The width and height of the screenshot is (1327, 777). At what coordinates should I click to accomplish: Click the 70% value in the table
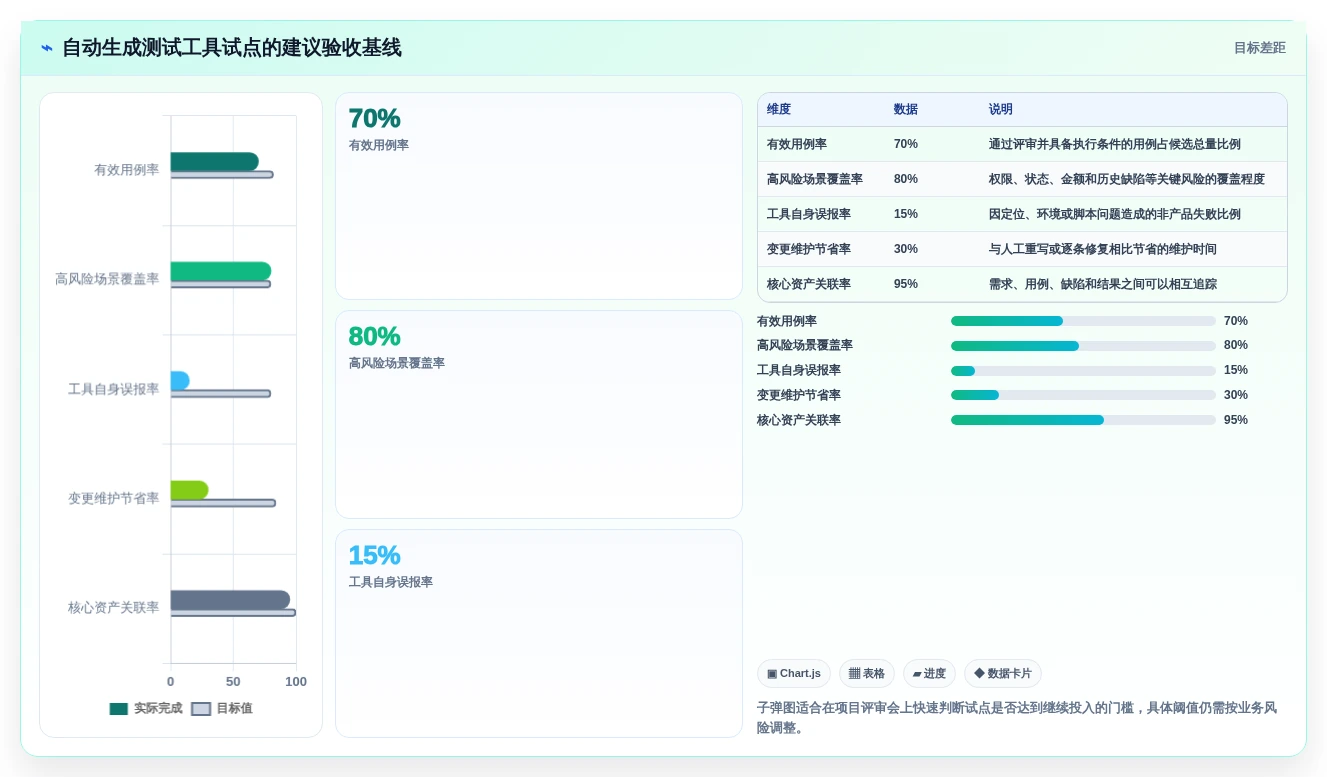pos(906,144)
